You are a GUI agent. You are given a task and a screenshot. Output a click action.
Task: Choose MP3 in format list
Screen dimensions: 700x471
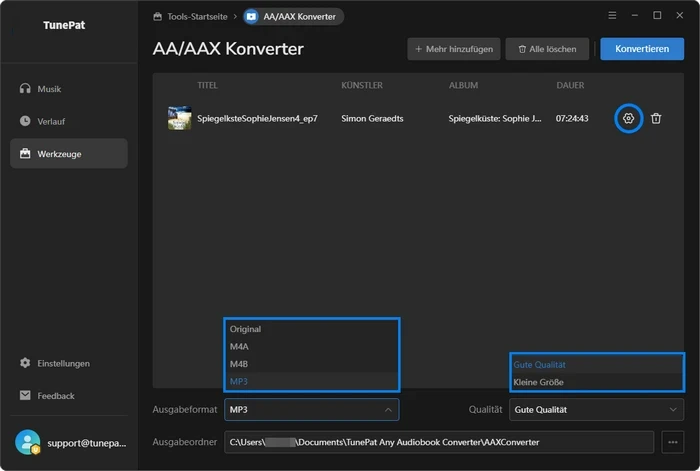click(312, 381)
